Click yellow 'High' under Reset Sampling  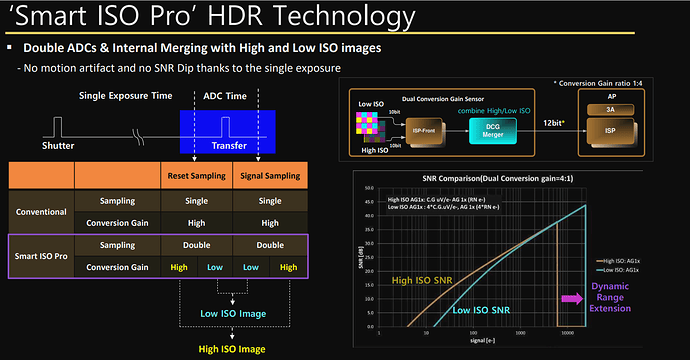click(179, 267)
